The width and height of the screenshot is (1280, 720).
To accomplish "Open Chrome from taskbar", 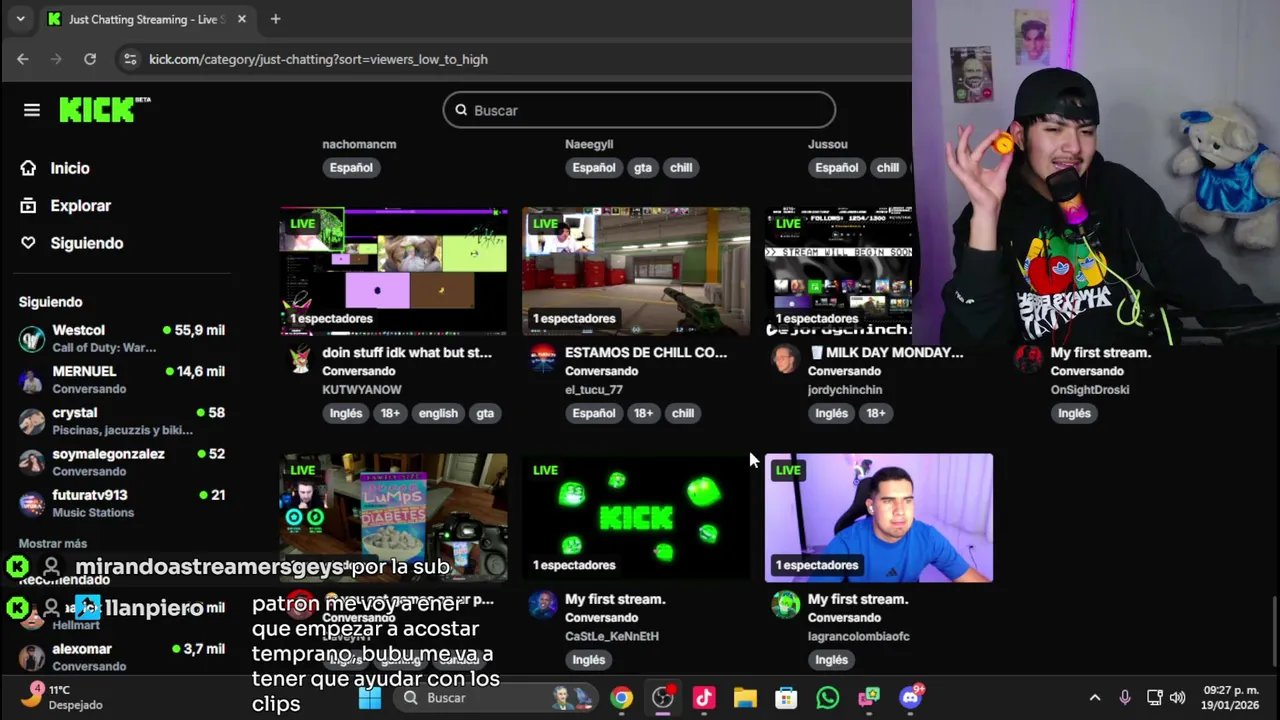I will click(622, 698).
